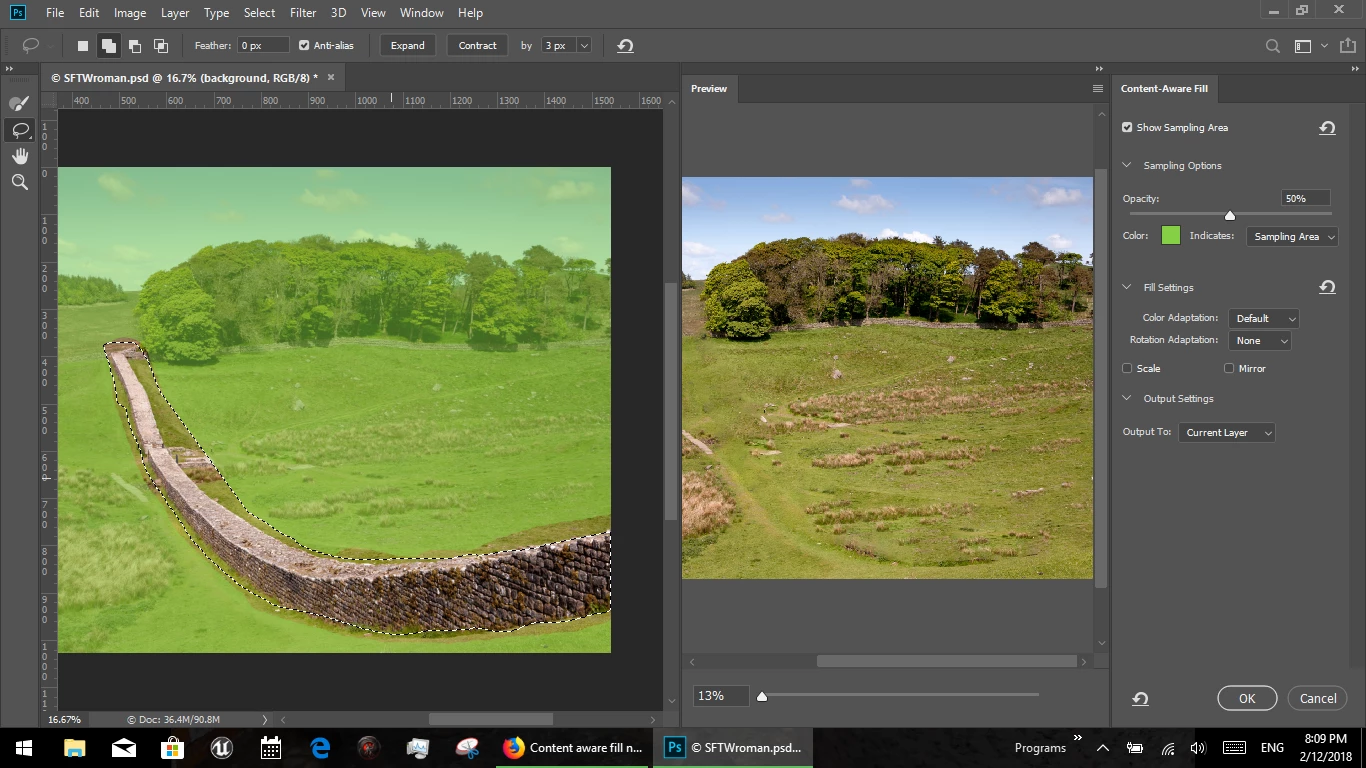Click the Opacity slider handle
The height and width of the screenshot is (768, 1366).
[x=1230, y=215]
